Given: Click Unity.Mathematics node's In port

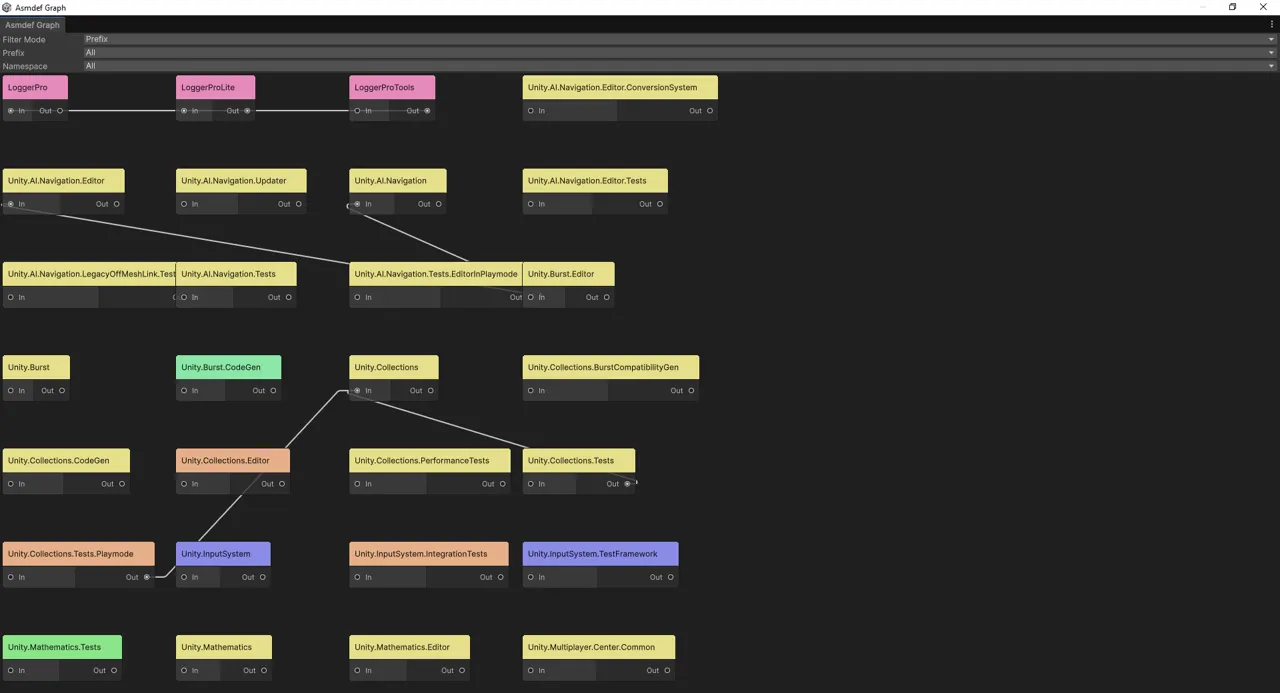Looking at the screenshot, I should tap(184, 671).
